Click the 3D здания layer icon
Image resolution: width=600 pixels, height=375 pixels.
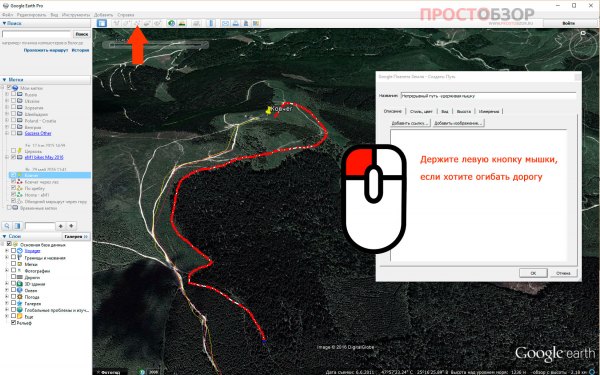(x=20, y=284)
